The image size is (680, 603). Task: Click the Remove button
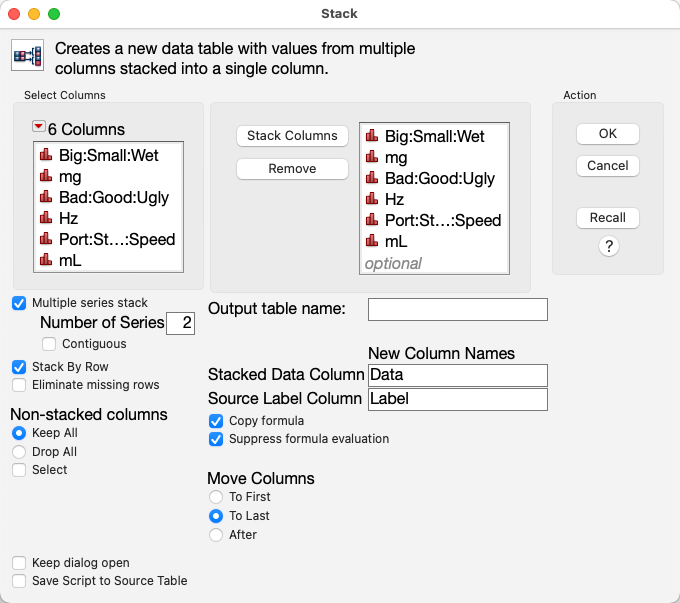[292, 169]
